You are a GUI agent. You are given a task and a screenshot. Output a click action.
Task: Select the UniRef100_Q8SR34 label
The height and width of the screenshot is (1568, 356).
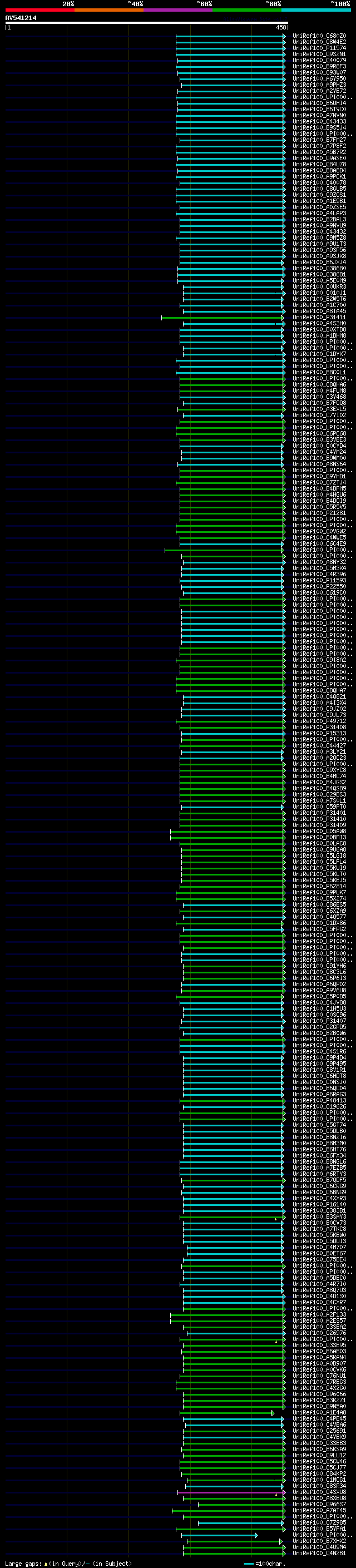coord(319,1486)
